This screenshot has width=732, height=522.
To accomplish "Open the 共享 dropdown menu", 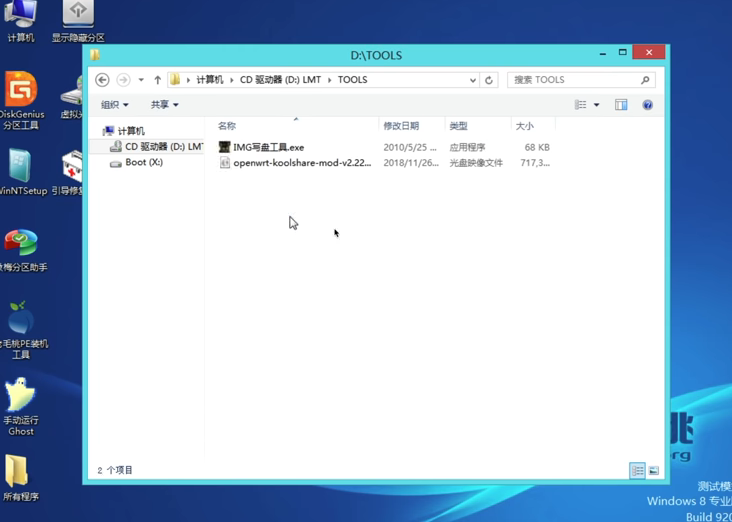I will coord(164,105).
